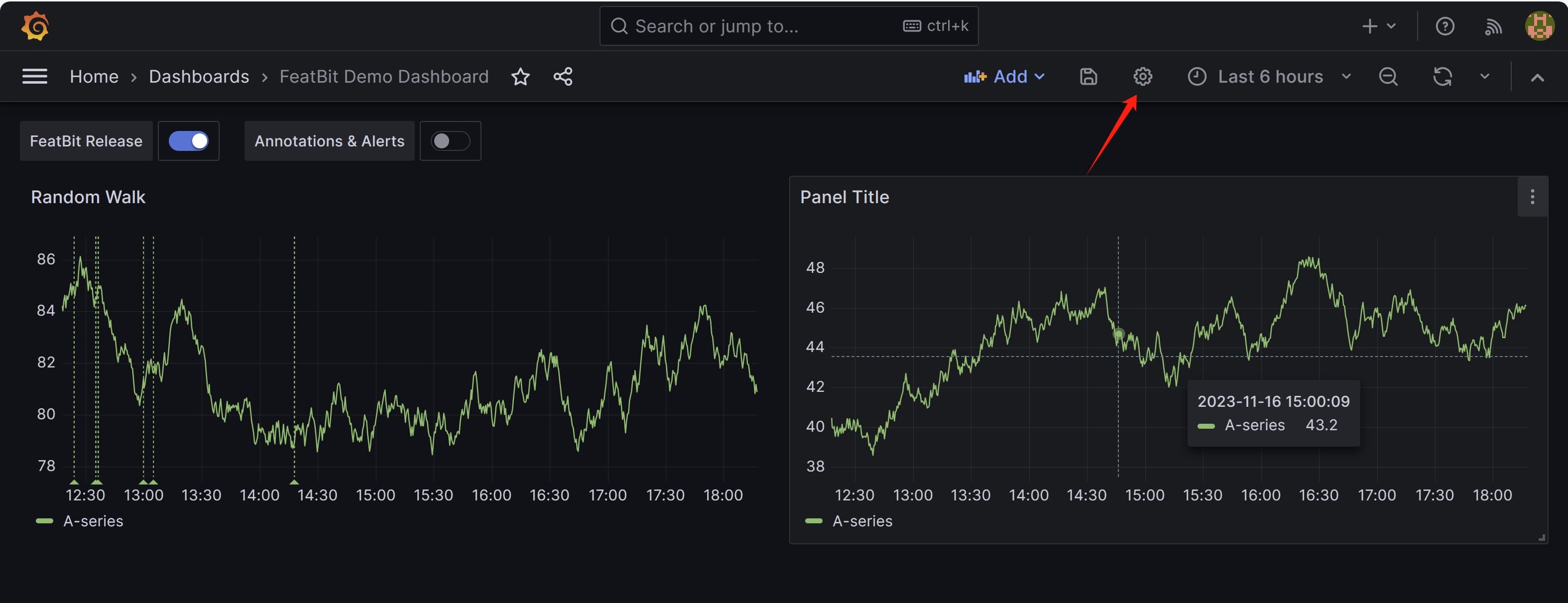Turn off the FeatBit Release toggle

click(x=189, y=141)
